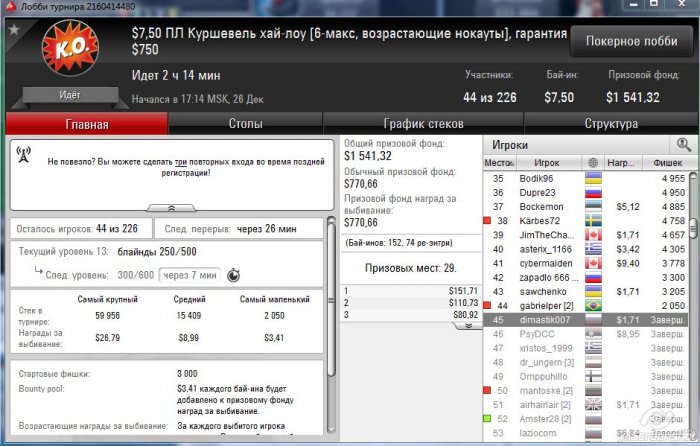Image resolution: width=700 pixels, height=446 pixels.
Task: Select player row dr_ungern [3]
Action: coord(586,363)
